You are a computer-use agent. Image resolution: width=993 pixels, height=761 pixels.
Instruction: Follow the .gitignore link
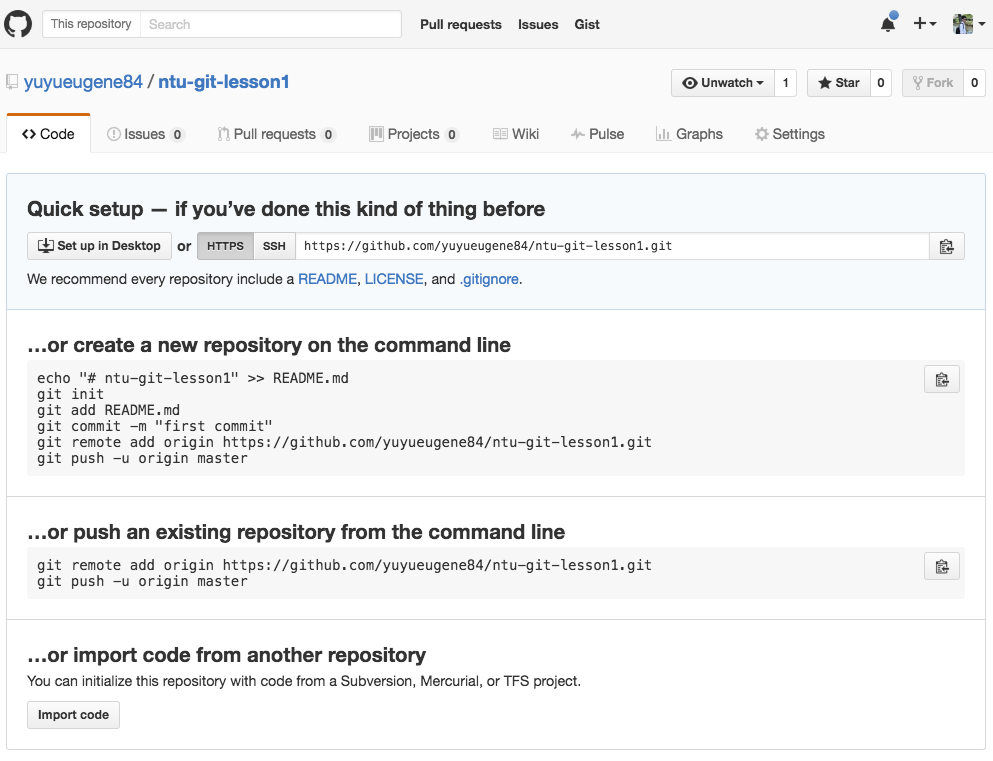(x=489, y=279)
